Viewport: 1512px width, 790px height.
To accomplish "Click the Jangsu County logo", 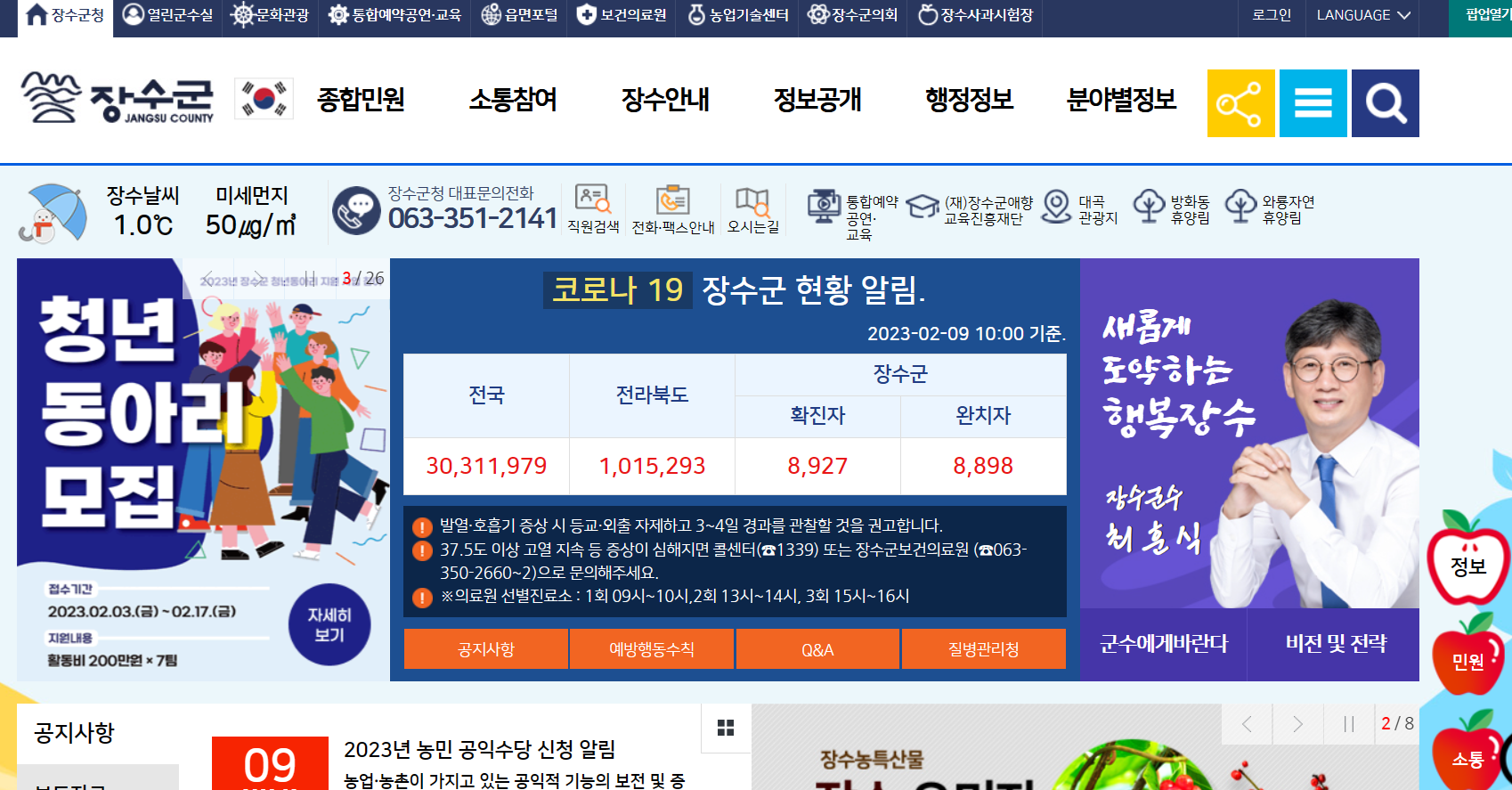I will coord(118,98).
